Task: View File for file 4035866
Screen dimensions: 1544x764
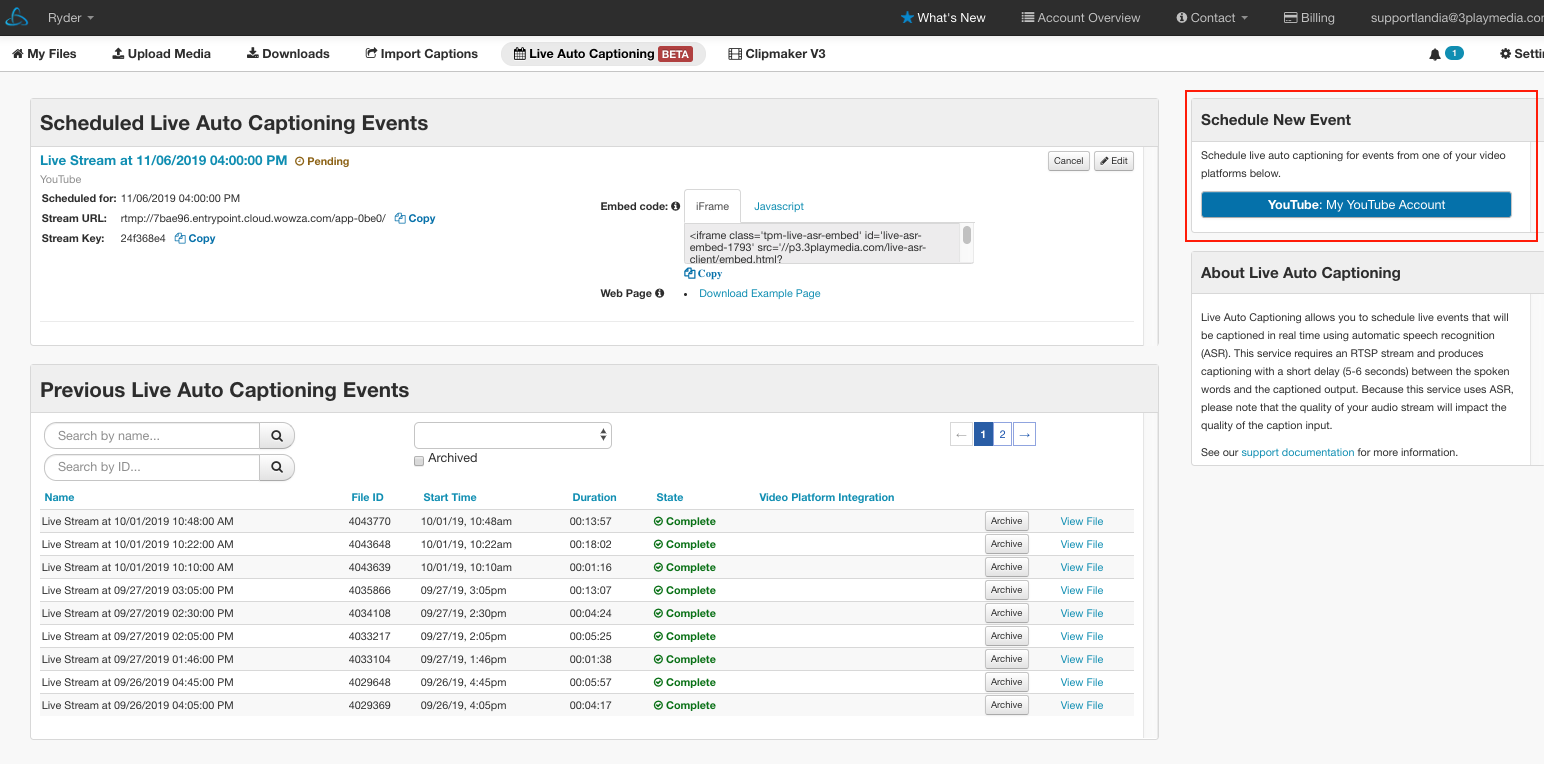Action: 1081,591
